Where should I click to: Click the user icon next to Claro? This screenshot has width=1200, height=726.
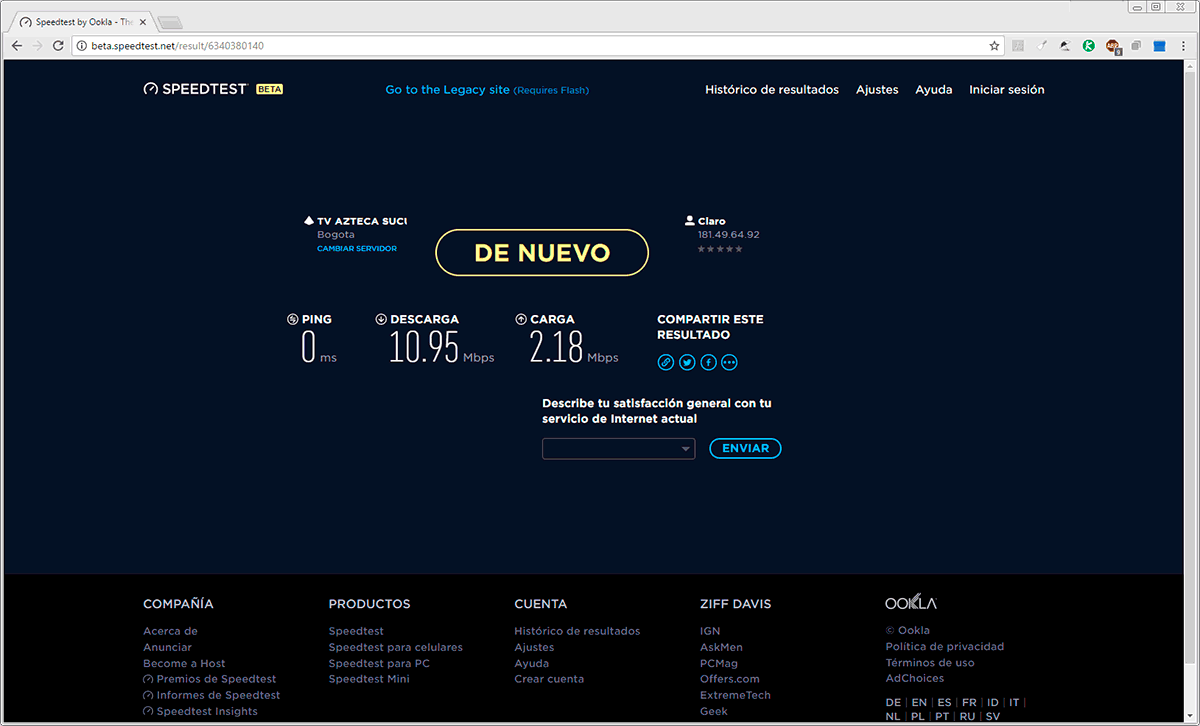pyautogui.click(x=690, y=221)
